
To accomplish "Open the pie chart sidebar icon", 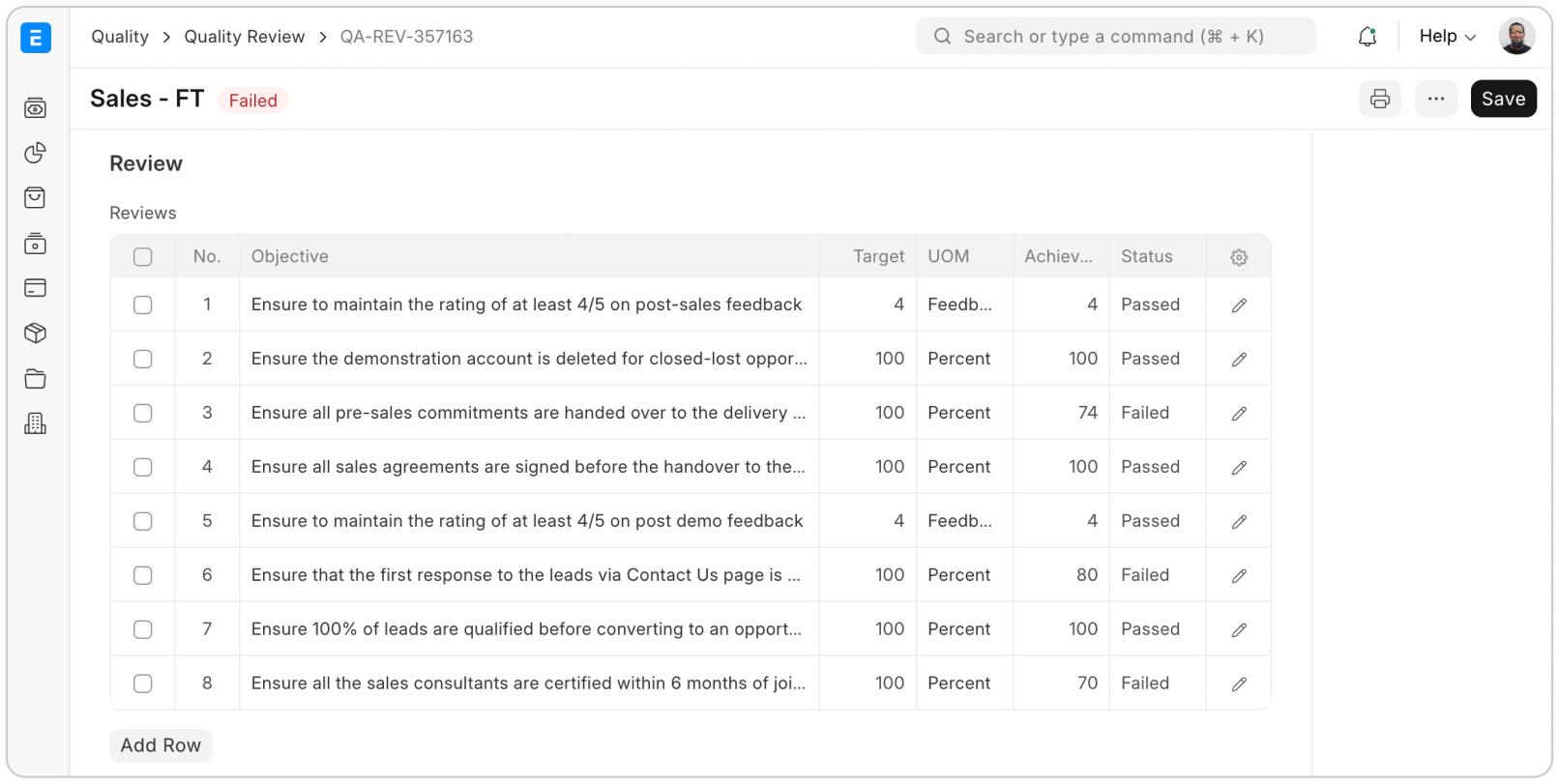I will [36, 153].
